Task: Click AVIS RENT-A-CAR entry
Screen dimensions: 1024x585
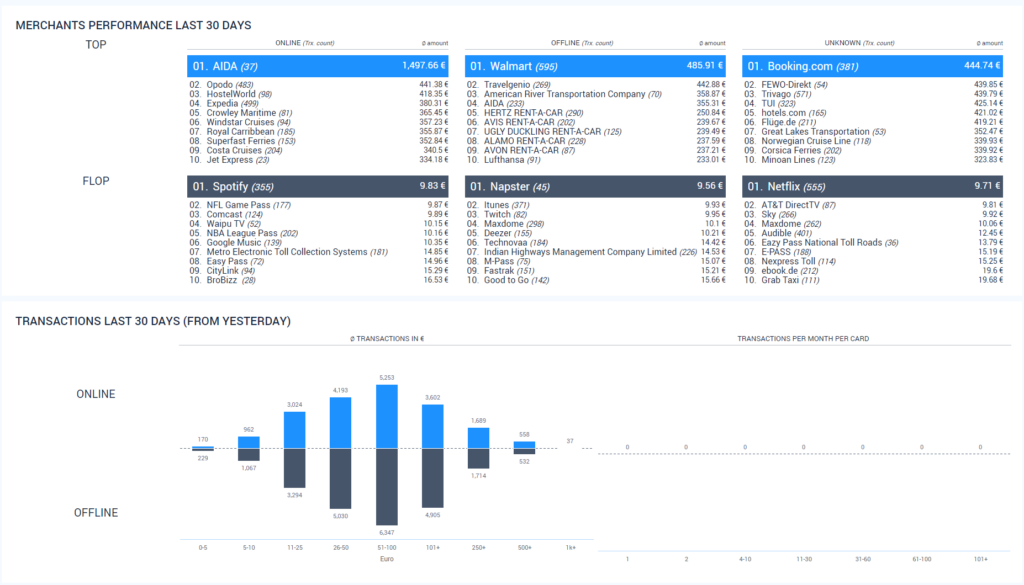Action: (595, 122)
